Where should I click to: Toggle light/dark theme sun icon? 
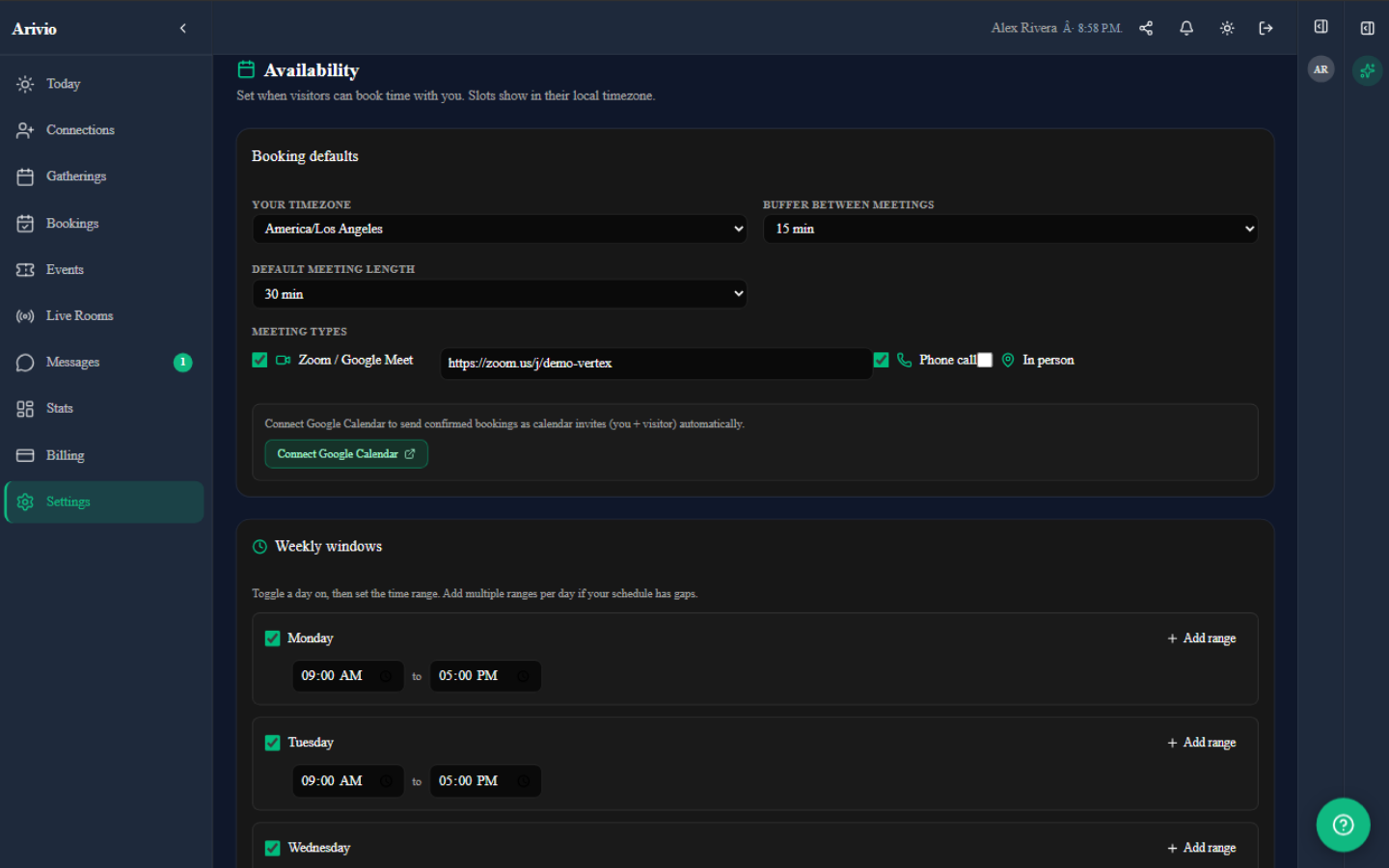1227,28
